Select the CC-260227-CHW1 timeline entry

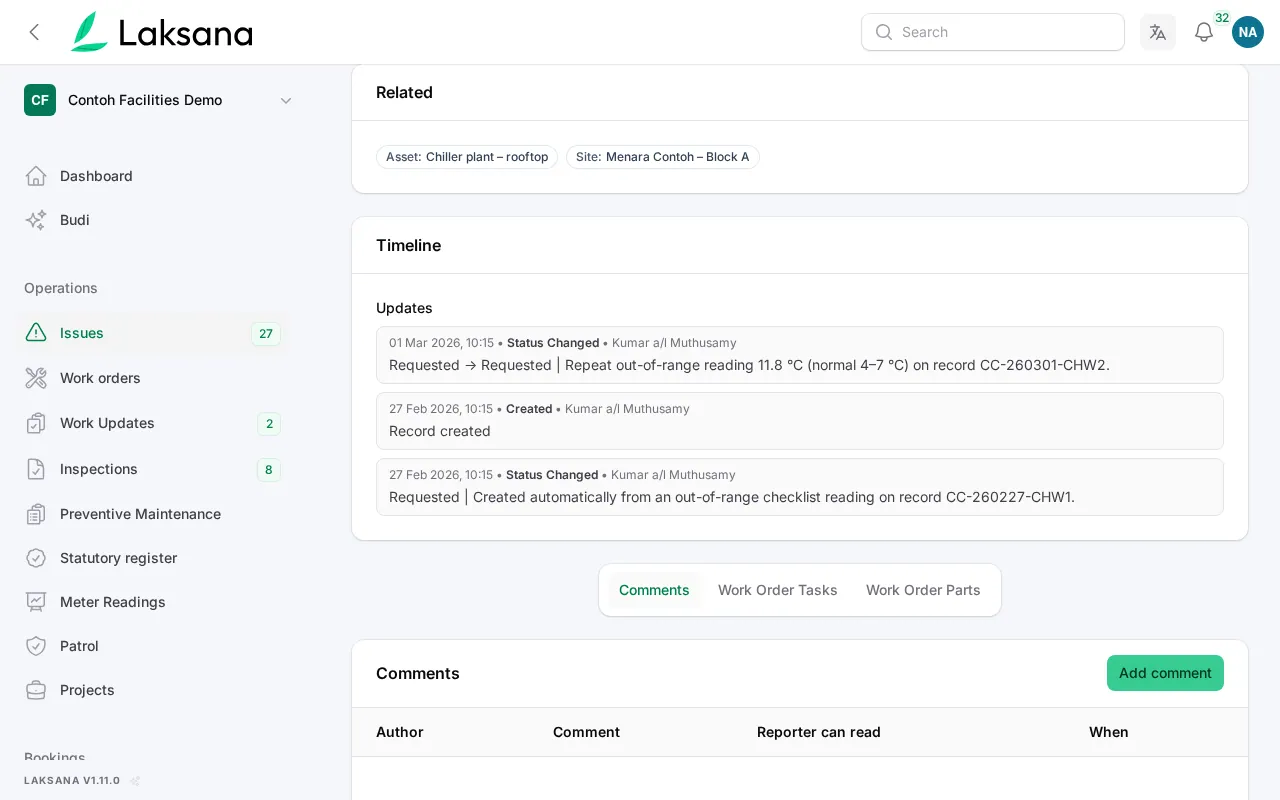pos(800,487)
